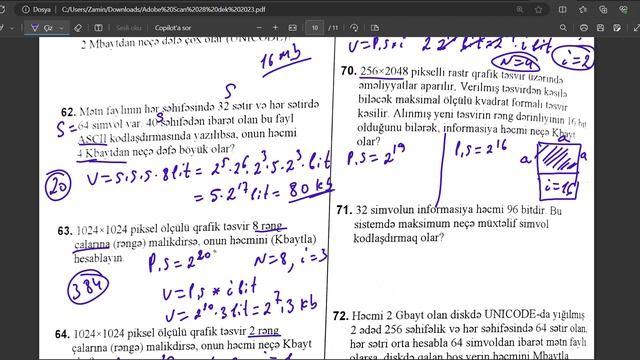Viewport: 640px width, 360px height.
Task: Open the find-in-PDF search icon
Action: 563,28
